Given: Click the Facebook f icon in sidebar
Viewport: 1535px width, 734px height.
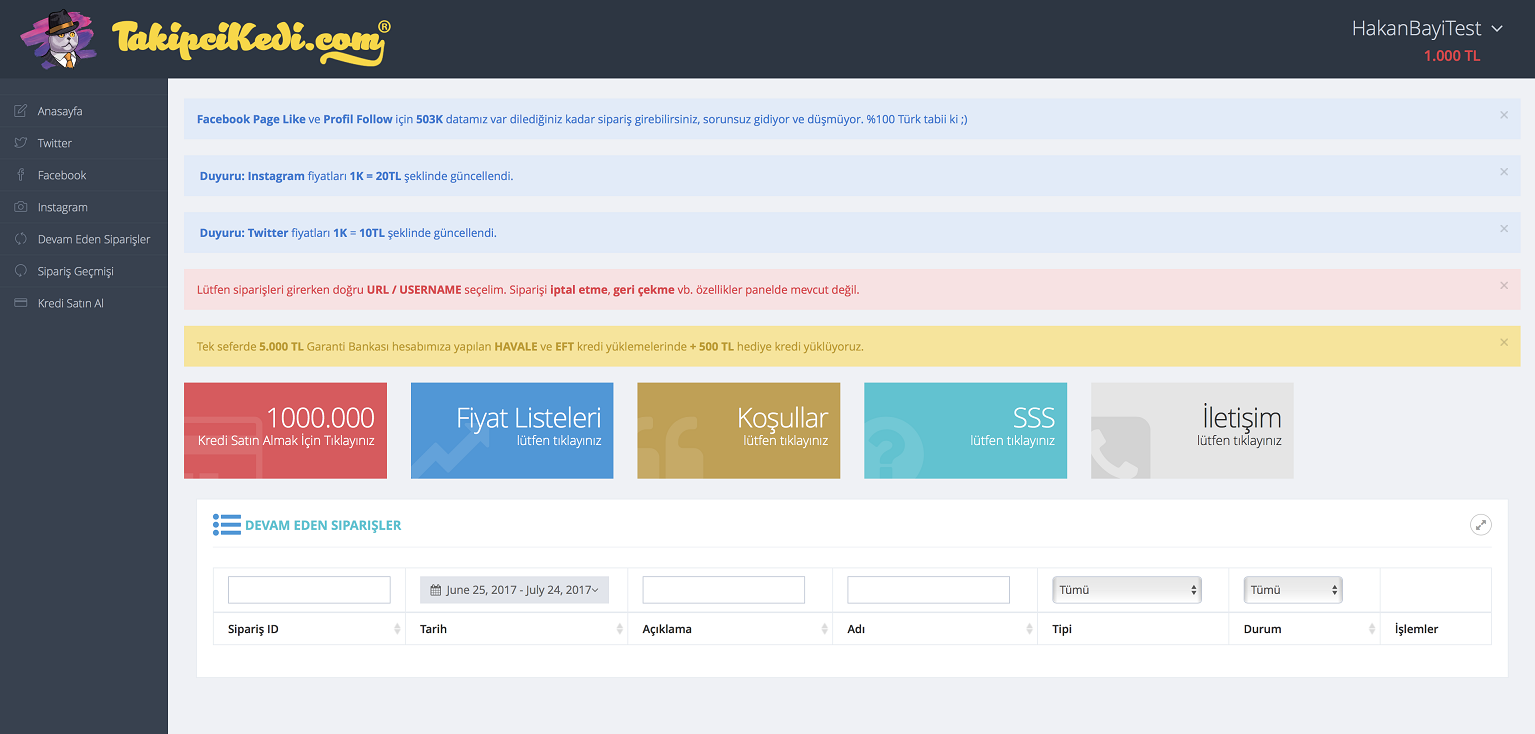Looking at the screenshot, I should coord(20,175).
